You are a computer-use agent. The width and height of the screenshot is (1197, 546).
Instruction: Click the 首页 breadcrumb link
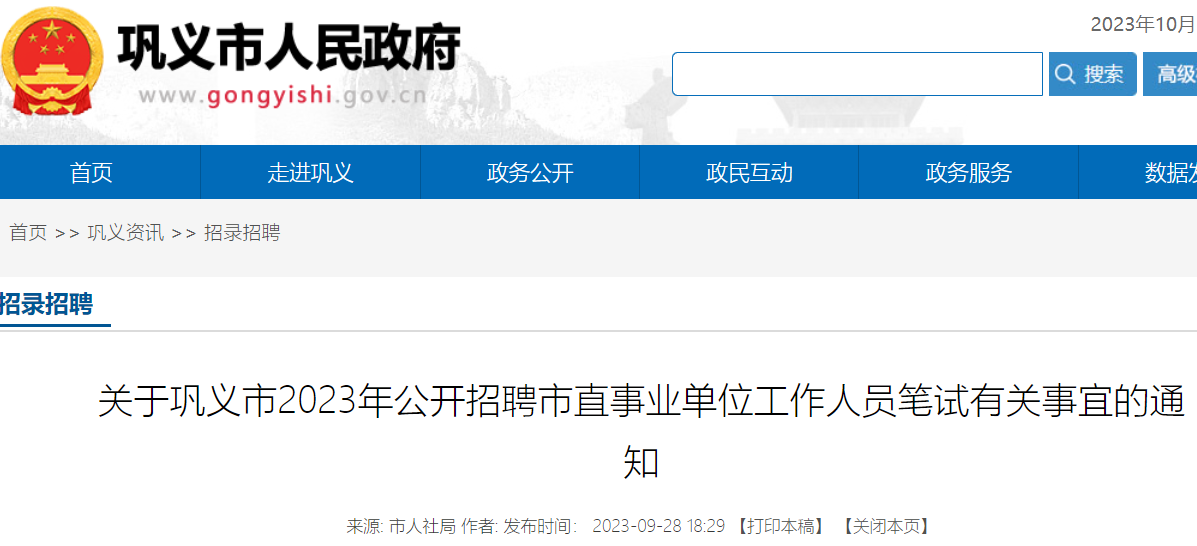pyautogui.click(x=28, y=233)
